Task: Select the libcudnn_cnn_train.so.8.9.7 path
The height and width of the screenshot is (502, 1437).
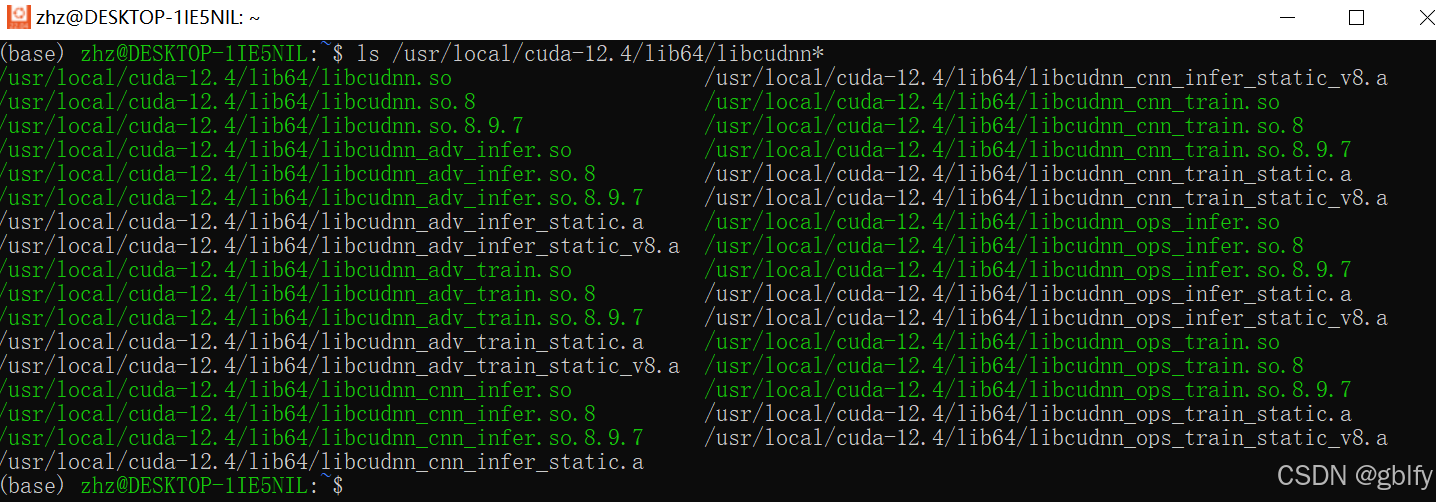Action: pos(1028,150)
